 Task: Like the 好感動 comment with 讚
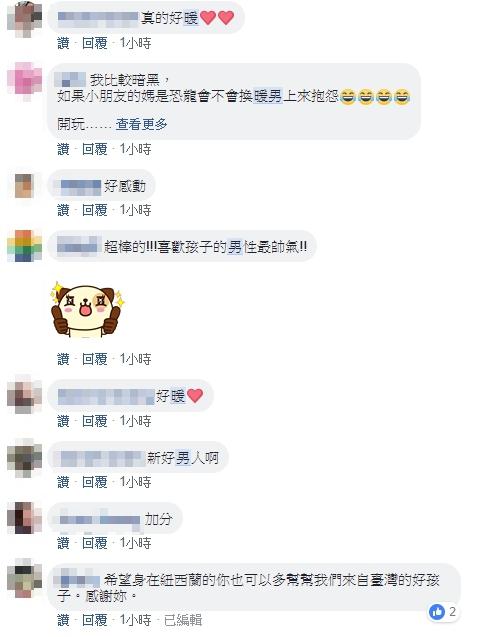63,210
